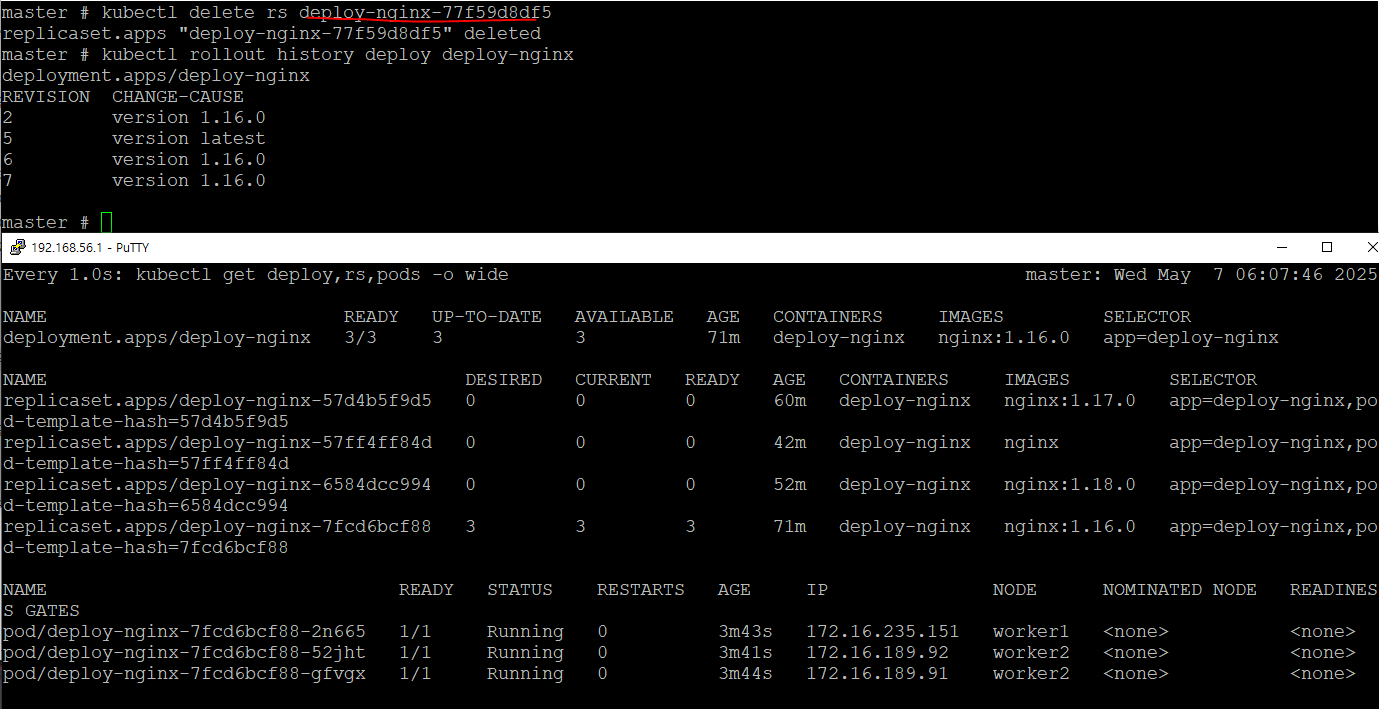Click the RESTARTS column header
1379x709 pixels.
641,589
